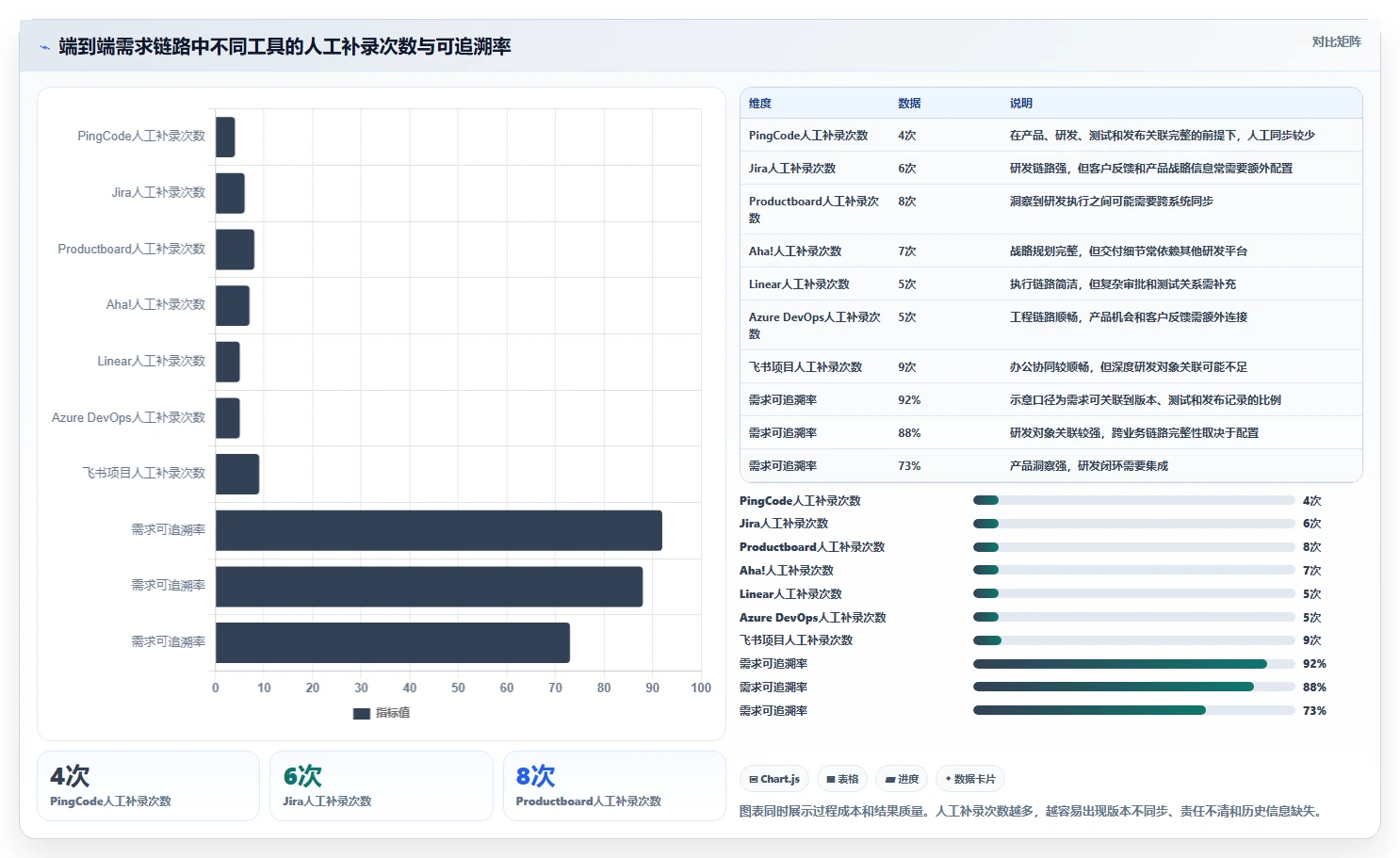This screenshot has width=1400, height=858.
Task: Click the chart bar that reaches 73
Action: tap(393, 642)
